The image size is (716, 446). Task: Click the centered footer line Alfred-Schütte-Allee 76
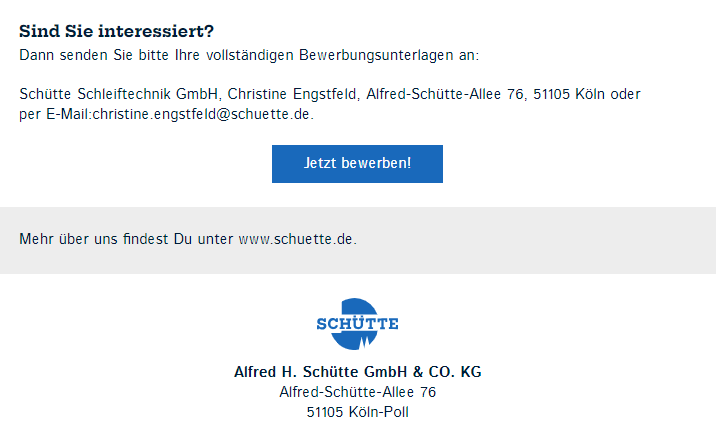coord(358,392)
